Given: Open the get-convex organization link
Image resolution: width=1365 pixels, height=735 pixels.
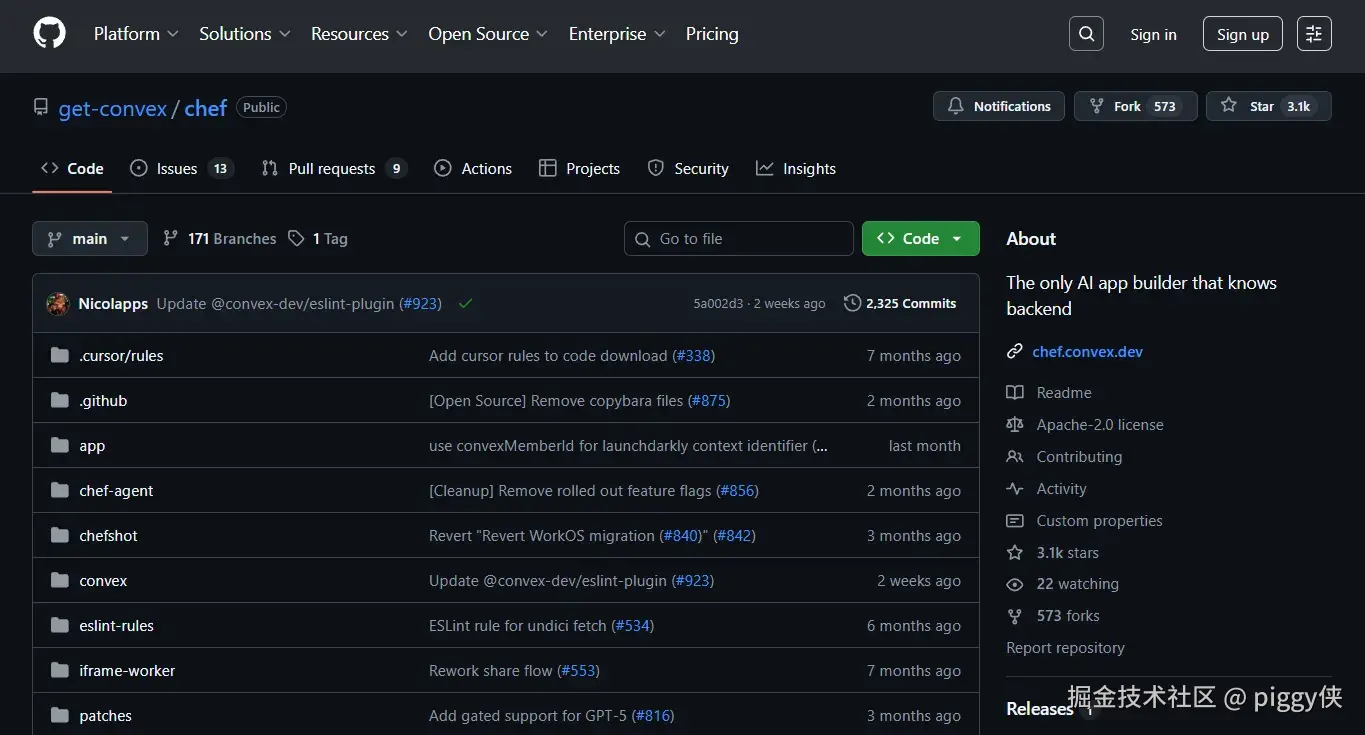Looking at the screenshot, I should (113, 108).
